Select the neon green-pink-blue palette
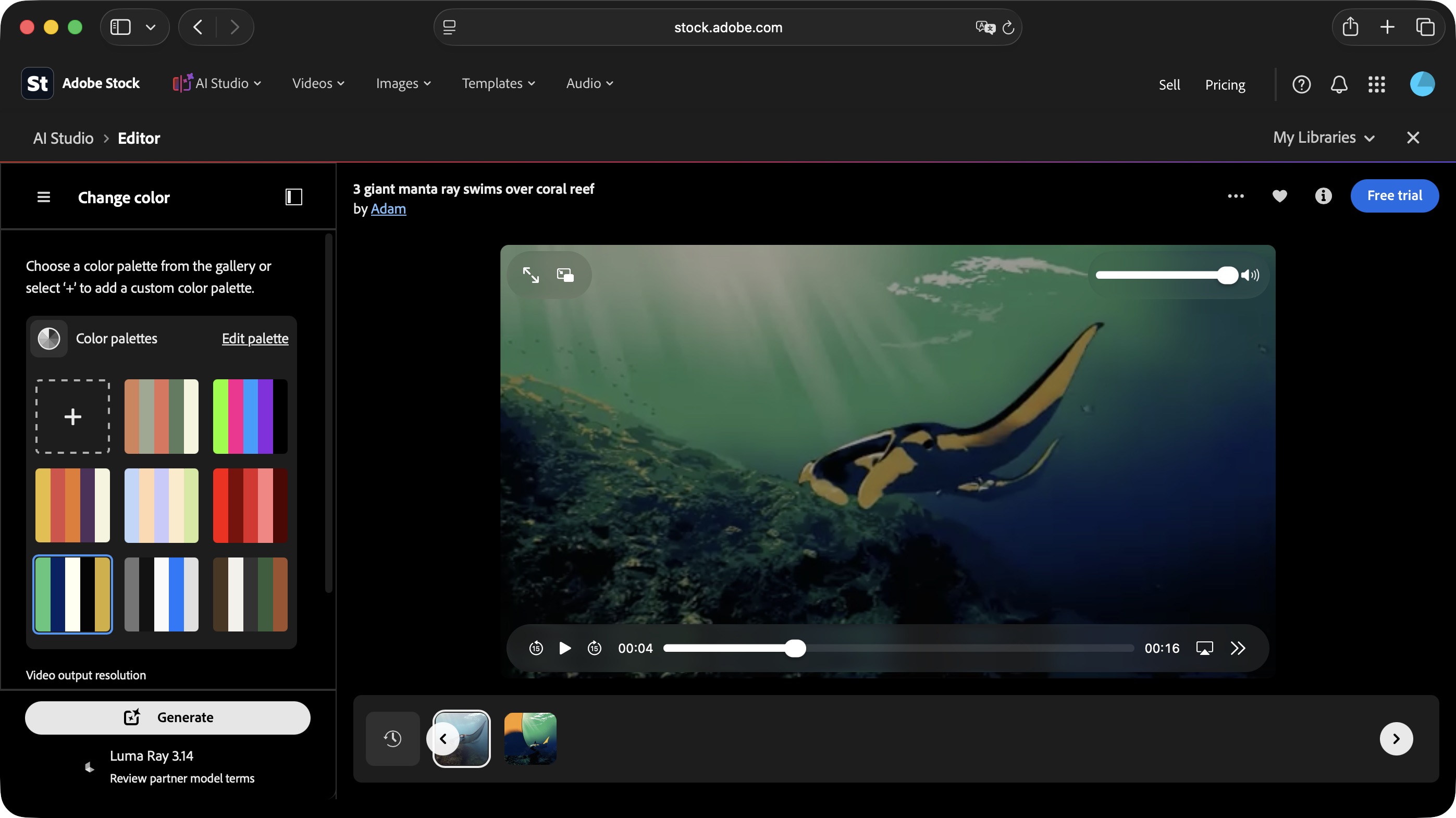This screenshot has width=1456, height=818. click(x=250, y=416)
